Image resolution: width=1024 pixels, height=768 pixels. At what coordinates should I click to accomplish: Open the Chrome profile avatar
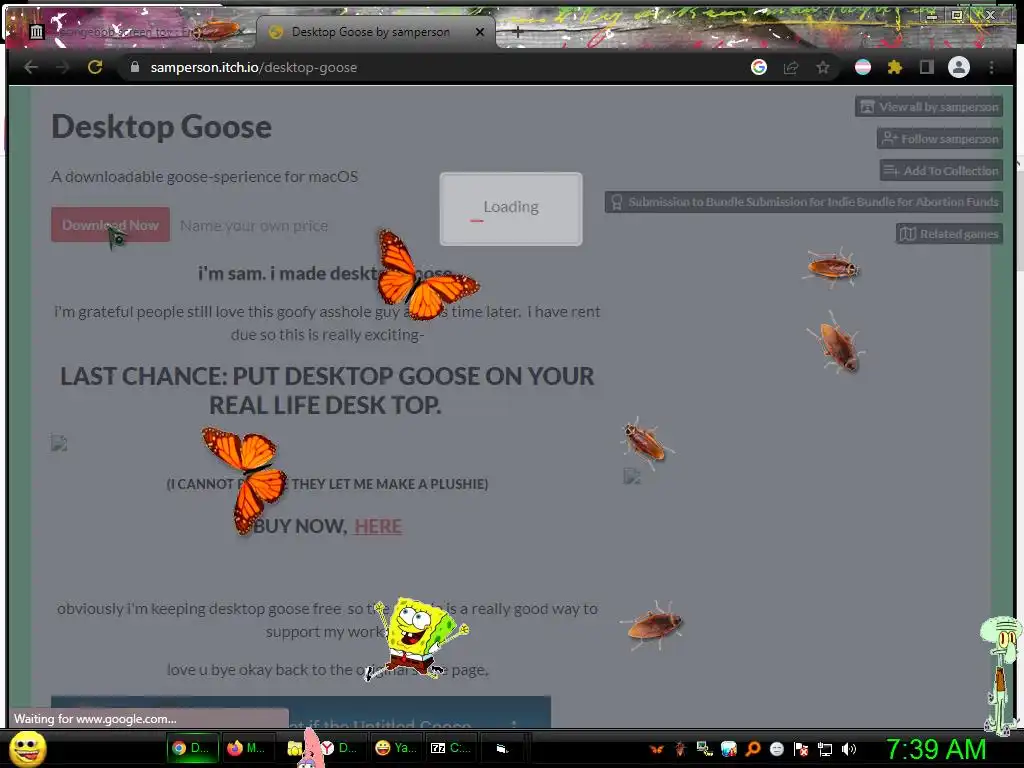[x=959, y=67]
